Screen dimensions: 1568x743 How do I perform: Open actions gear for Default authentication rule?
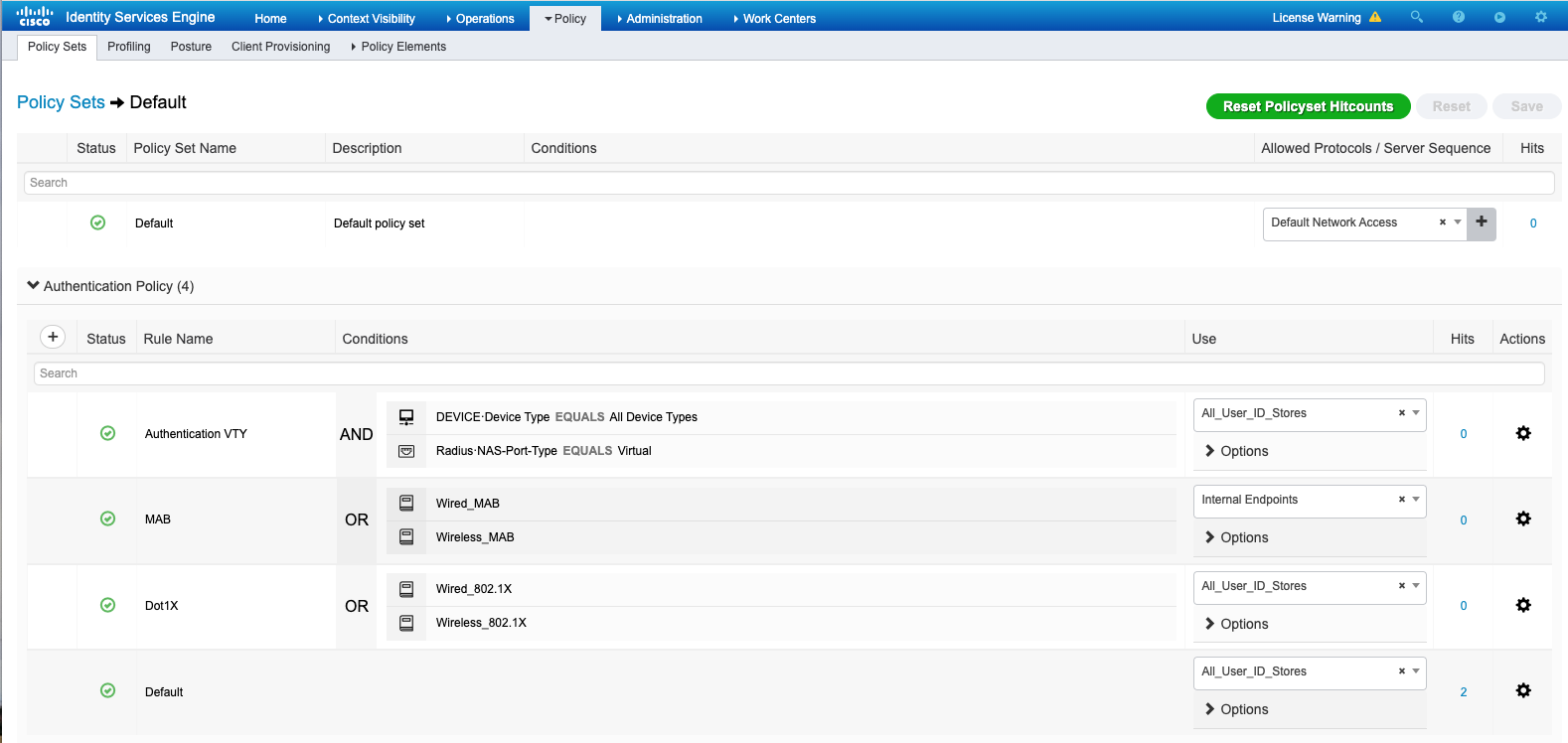pos(1523,690)
